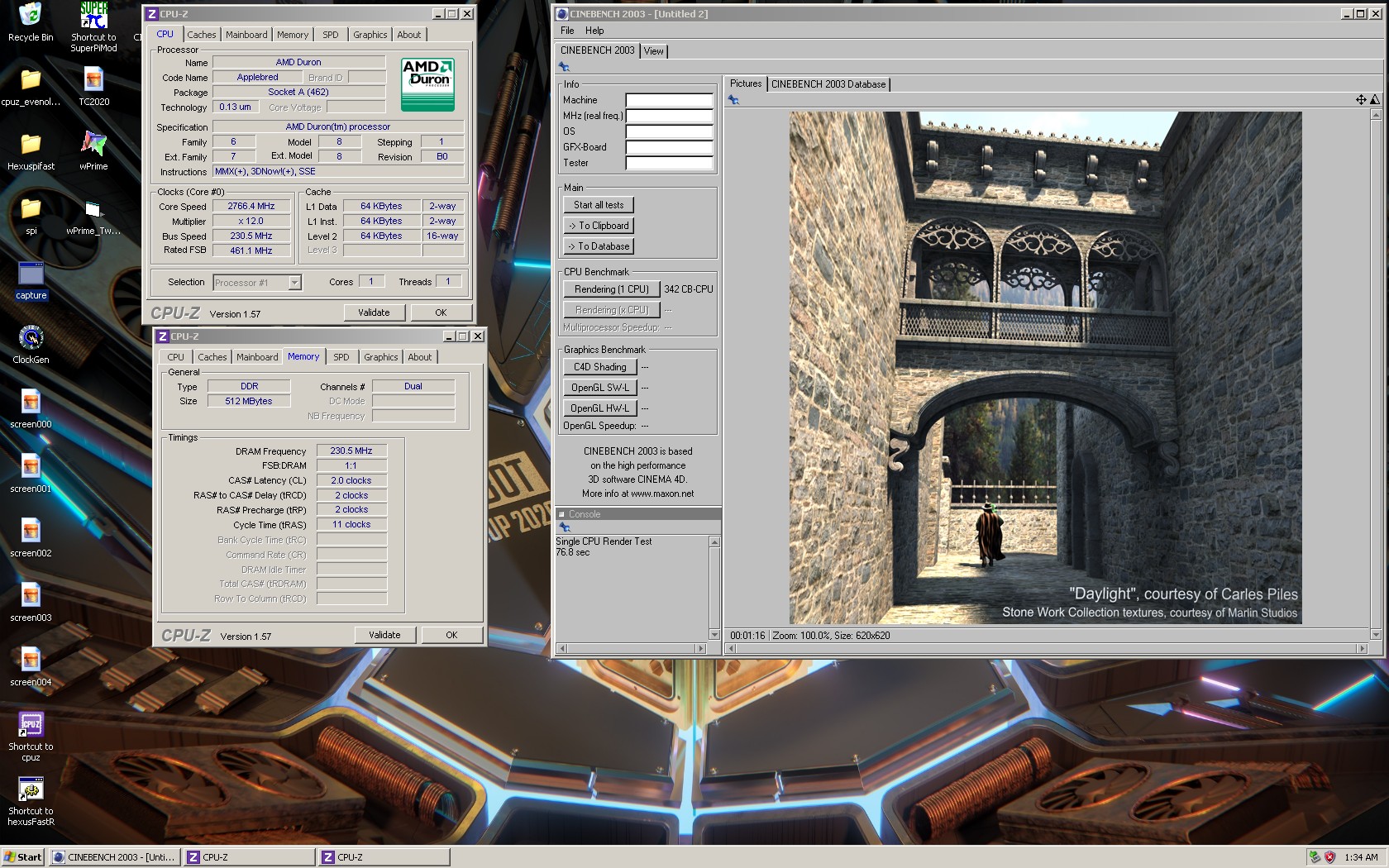Click the green network tray icon
The image size is (1389, 868).
[1315, 857]
